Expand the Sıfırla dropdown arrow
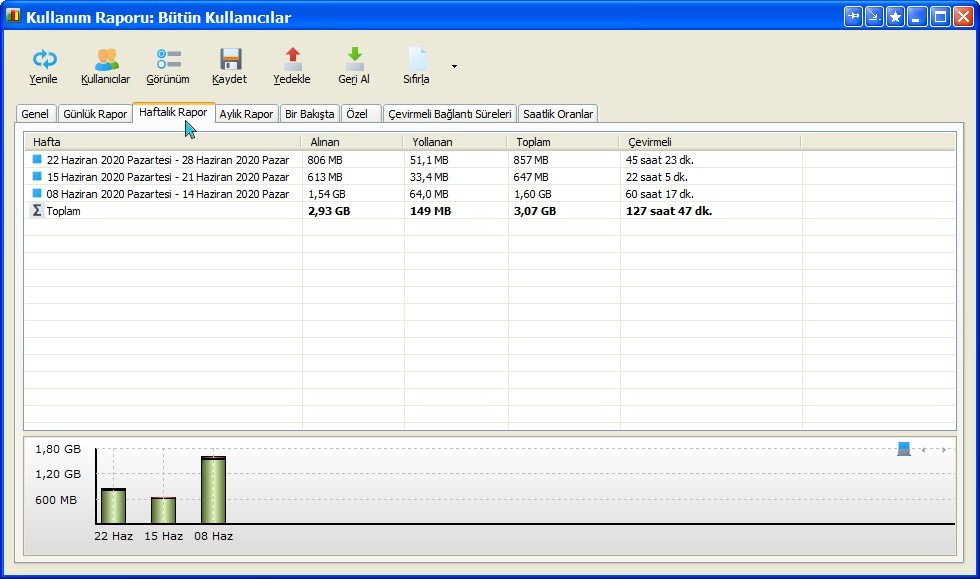The width and height of the screenshot is (980, 579). (x=454, y=66)
